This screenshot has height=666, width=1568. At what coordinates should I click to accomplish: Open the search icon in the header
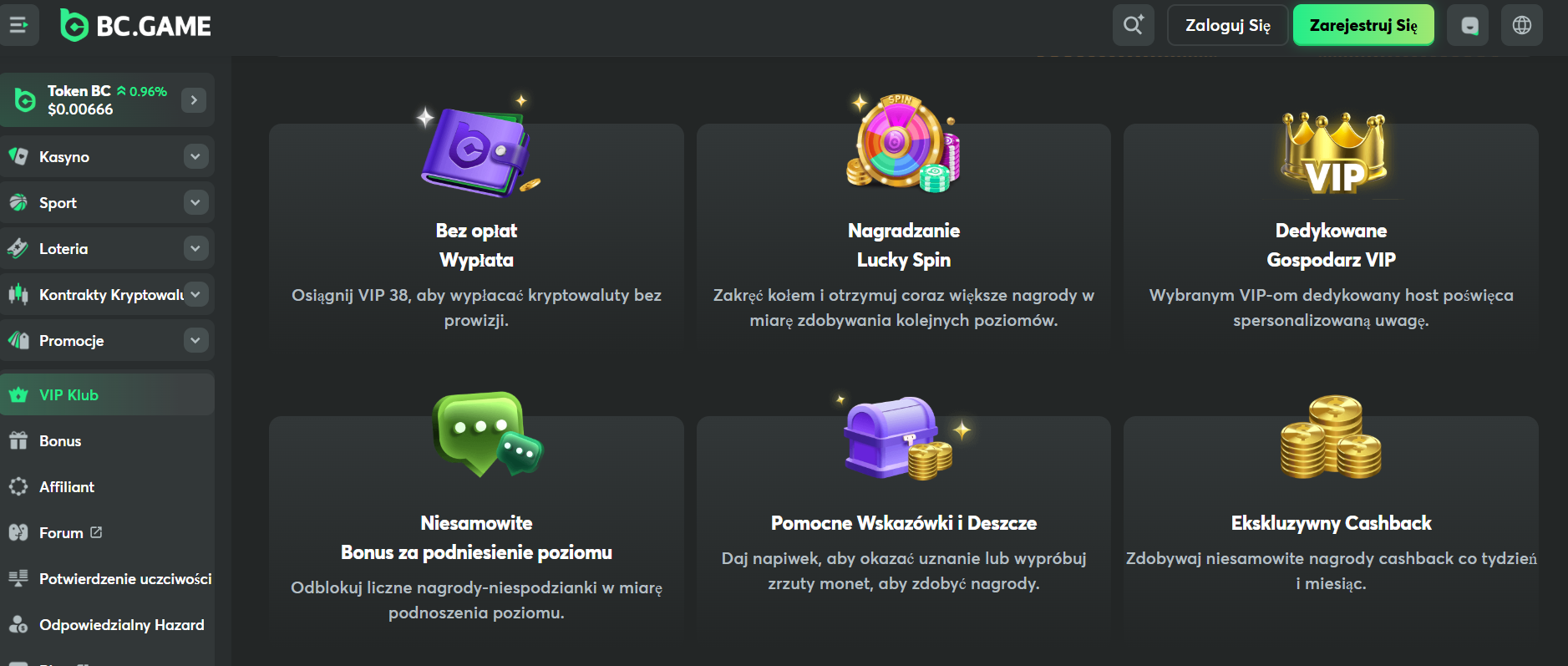(1133, 25)
